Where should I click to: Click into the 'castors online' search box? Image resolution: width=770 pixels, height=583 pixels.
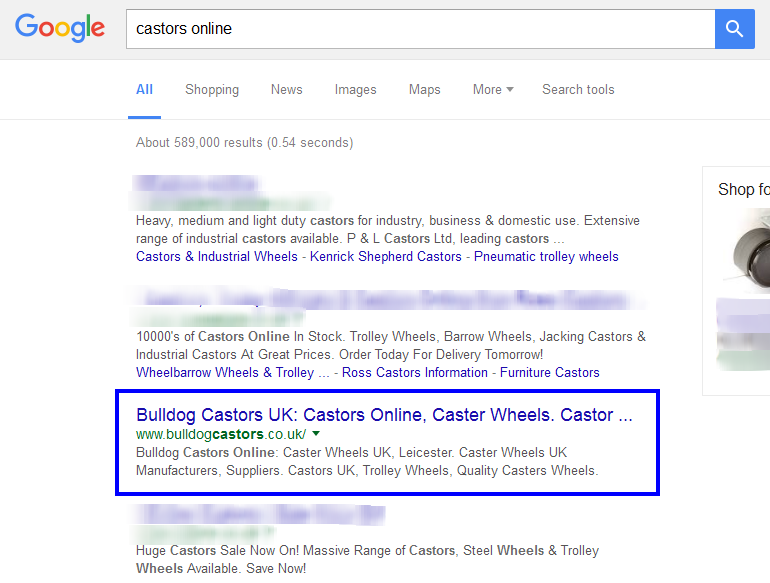[x=420, y=29]
